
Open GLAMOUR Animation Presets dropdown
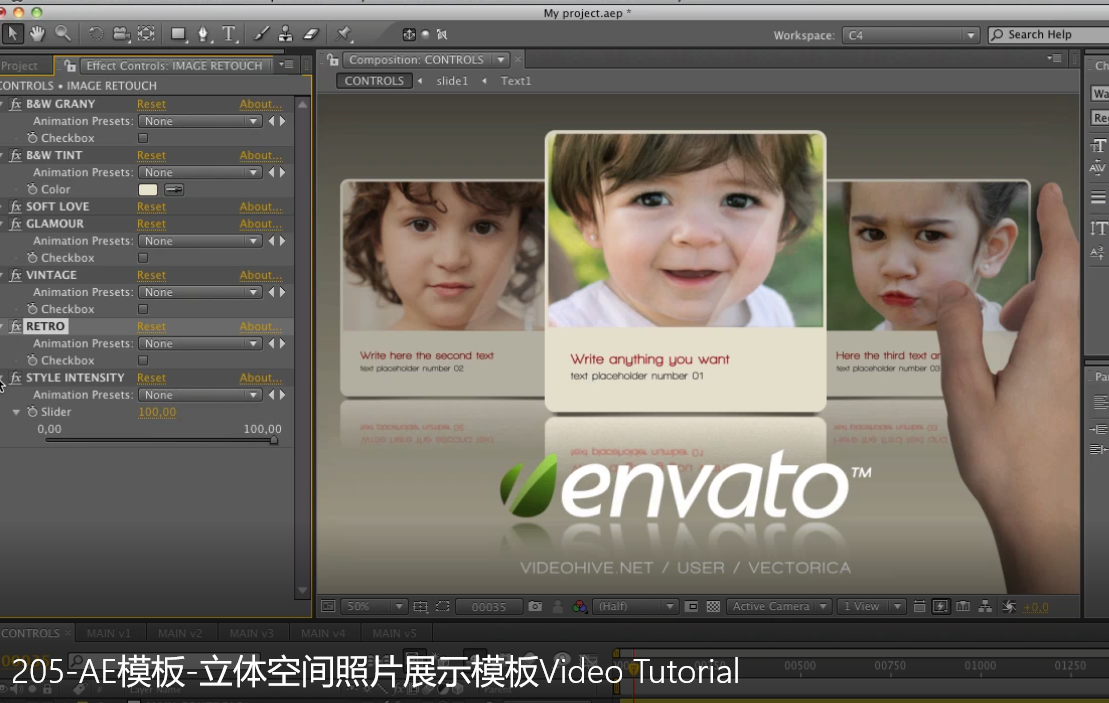pos(199,241)
